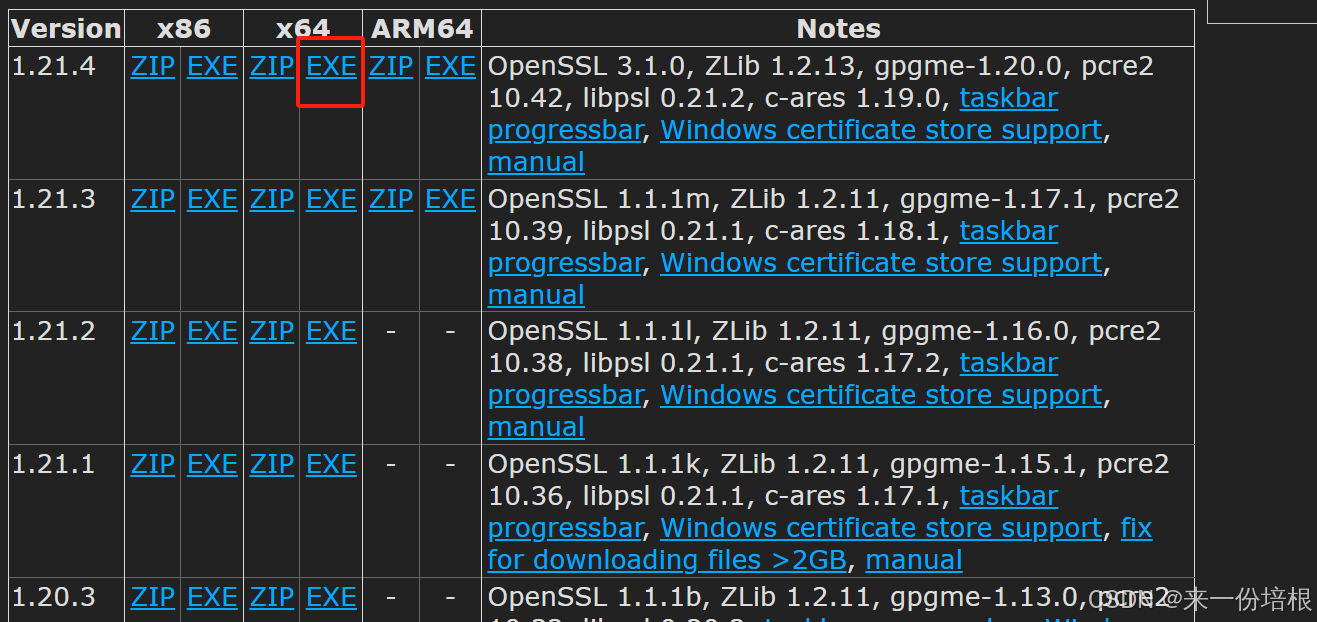This screenshot has height=622, width=1317.
Task: Download the x86 ZIP for version 1.21.1
Action: [153, 465]
